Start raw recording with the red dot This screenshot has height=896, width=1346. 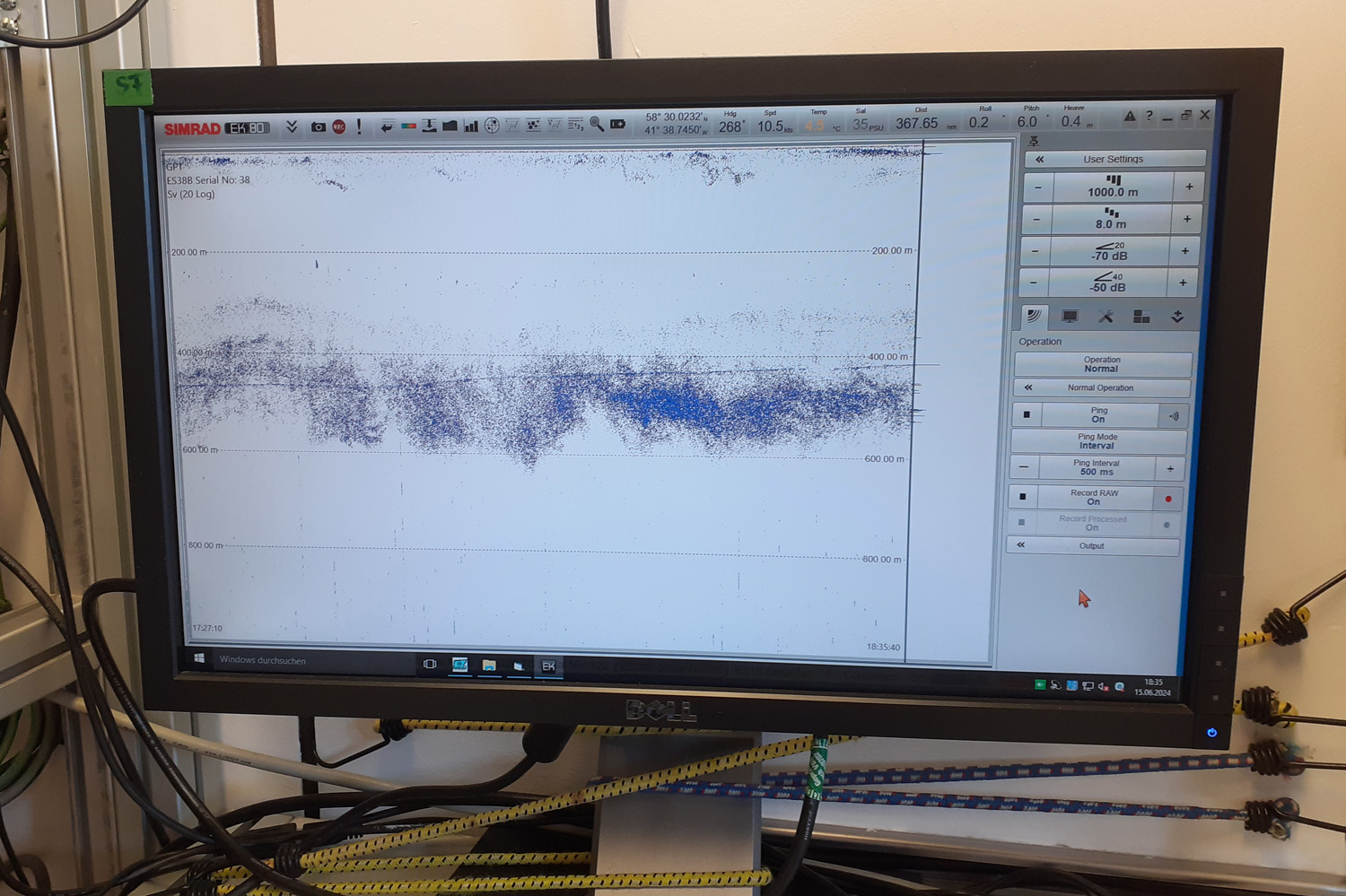pos(1167,499)
